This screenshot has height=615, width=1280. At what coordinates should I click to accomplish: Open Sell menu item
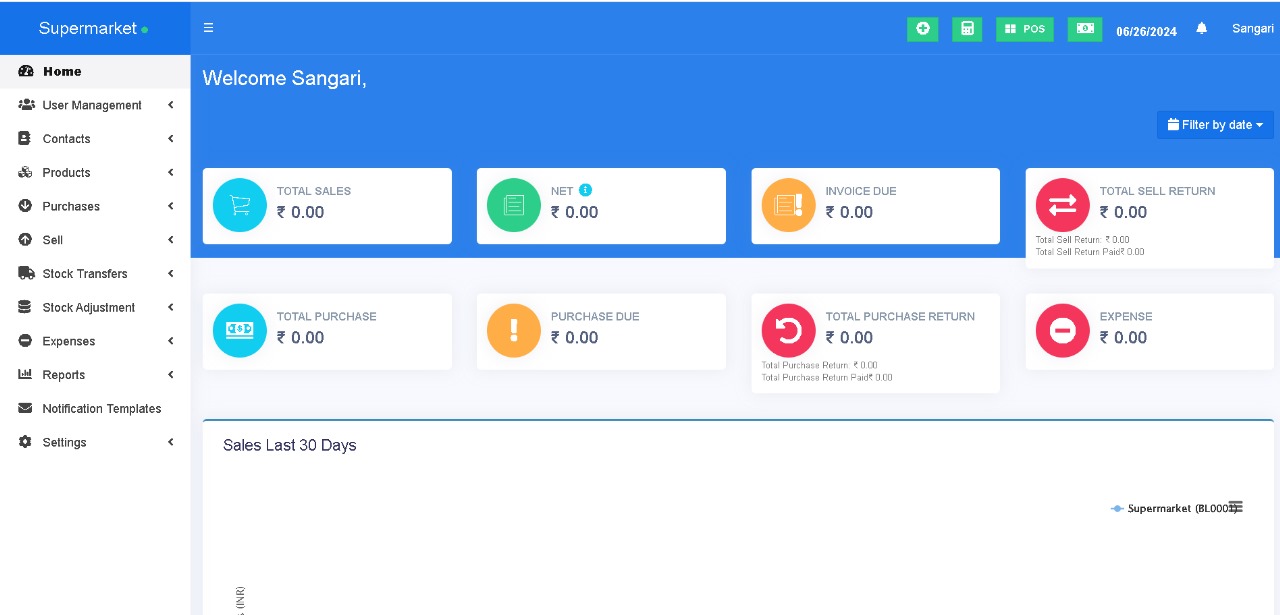click(x=95, y=240)
